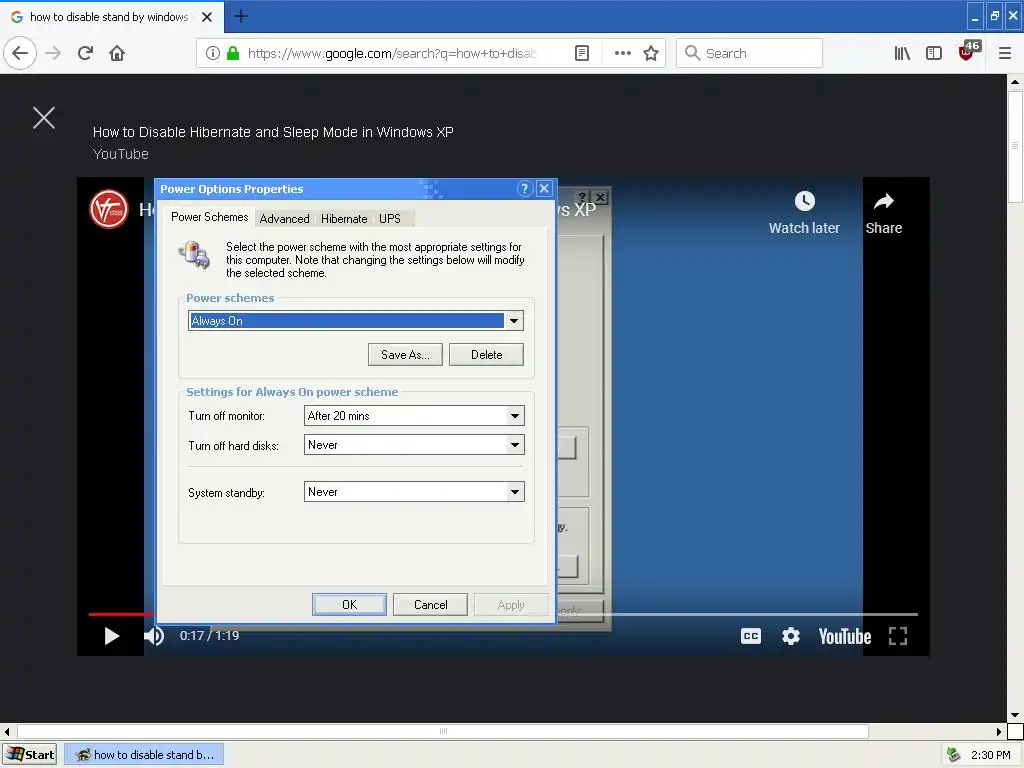Screen dimensions: 1024x768
Task: Expand the Turn off monitor dropdown
Action: (515, 416)
